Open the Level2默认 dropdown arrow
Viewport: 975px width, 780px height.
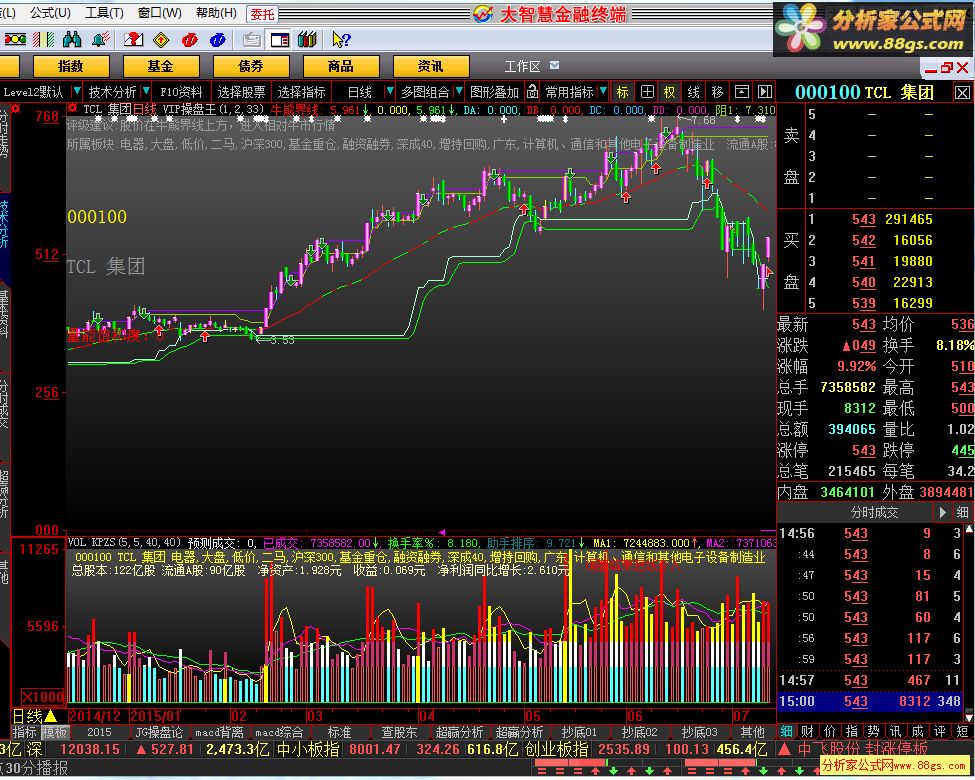pyautogui.click(x=76, y=91)
